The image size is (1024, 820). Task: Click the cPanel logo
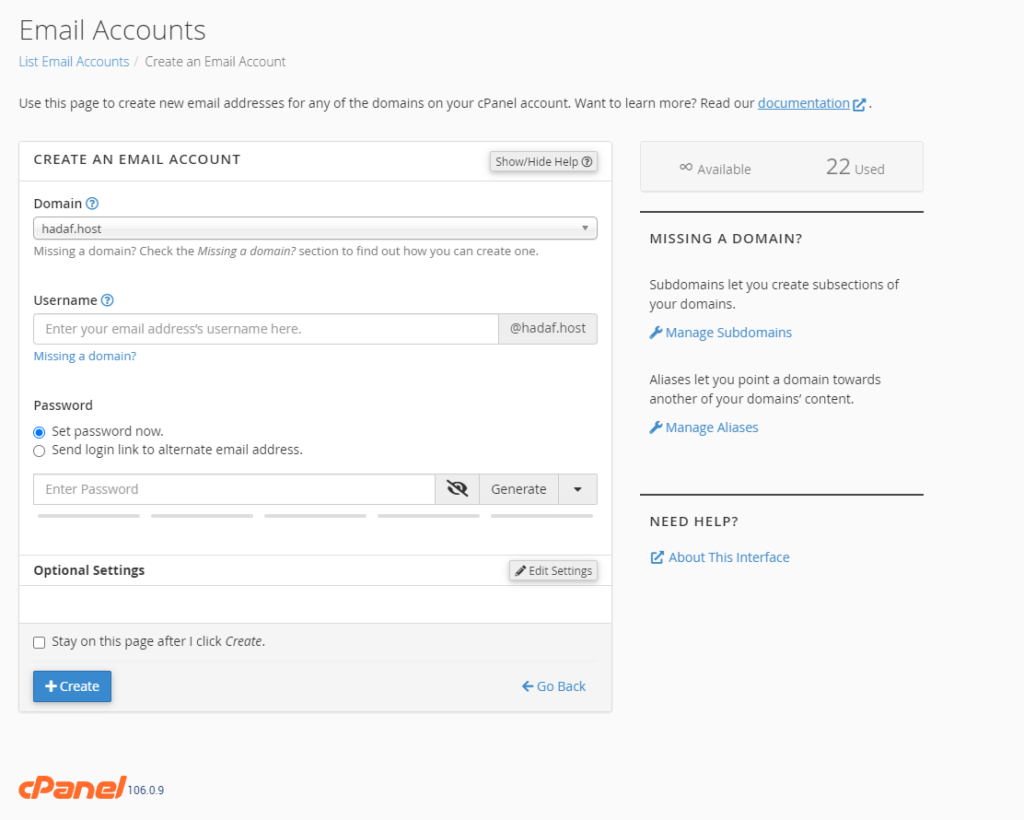pos(72,788)
